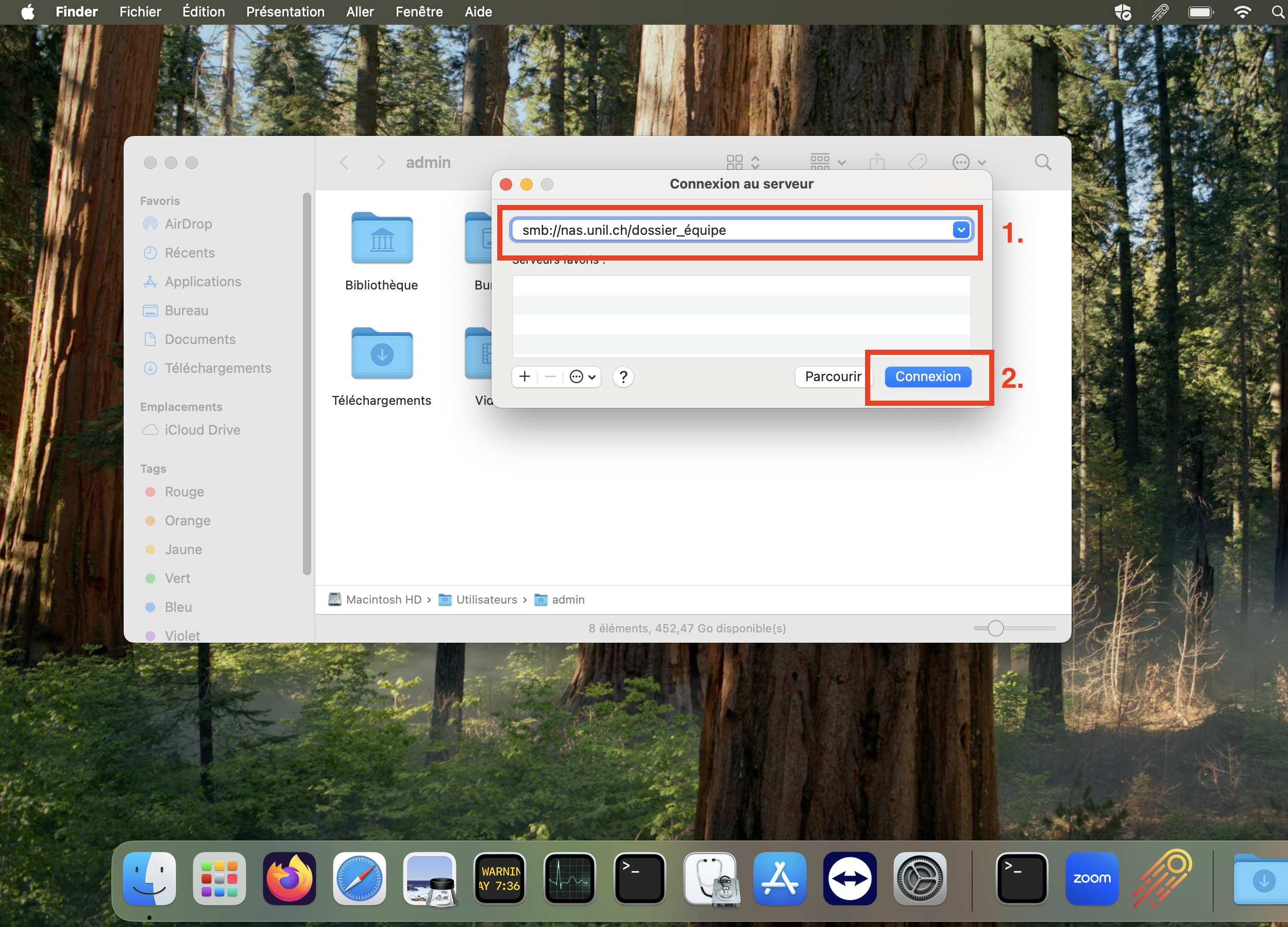Click the Parcourir button
Image resolution: width=1288 pixels, height=927 pixels.
833,377
